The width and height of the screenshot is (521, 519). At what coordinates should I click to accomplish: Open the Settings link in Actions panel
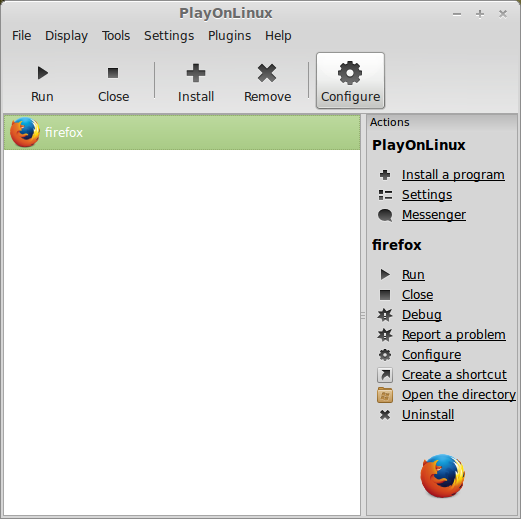click(x=427, y=195)
